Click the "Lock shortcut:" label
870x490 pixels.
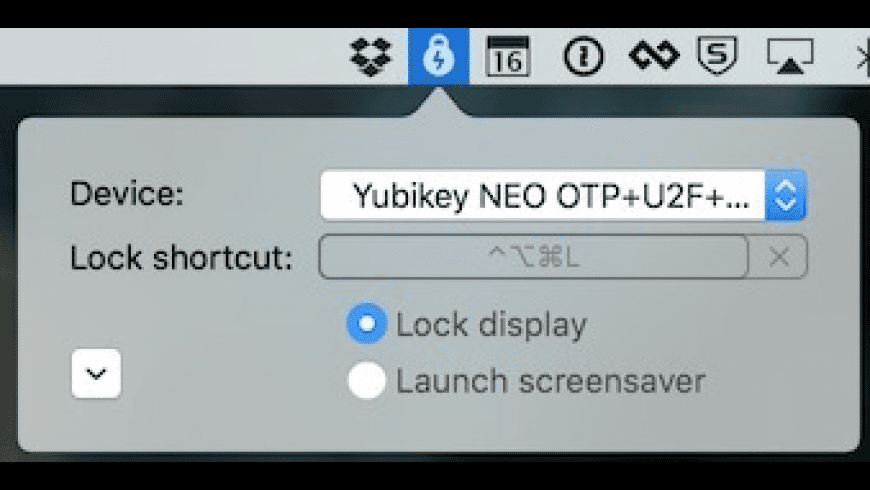tap(182, 257)
